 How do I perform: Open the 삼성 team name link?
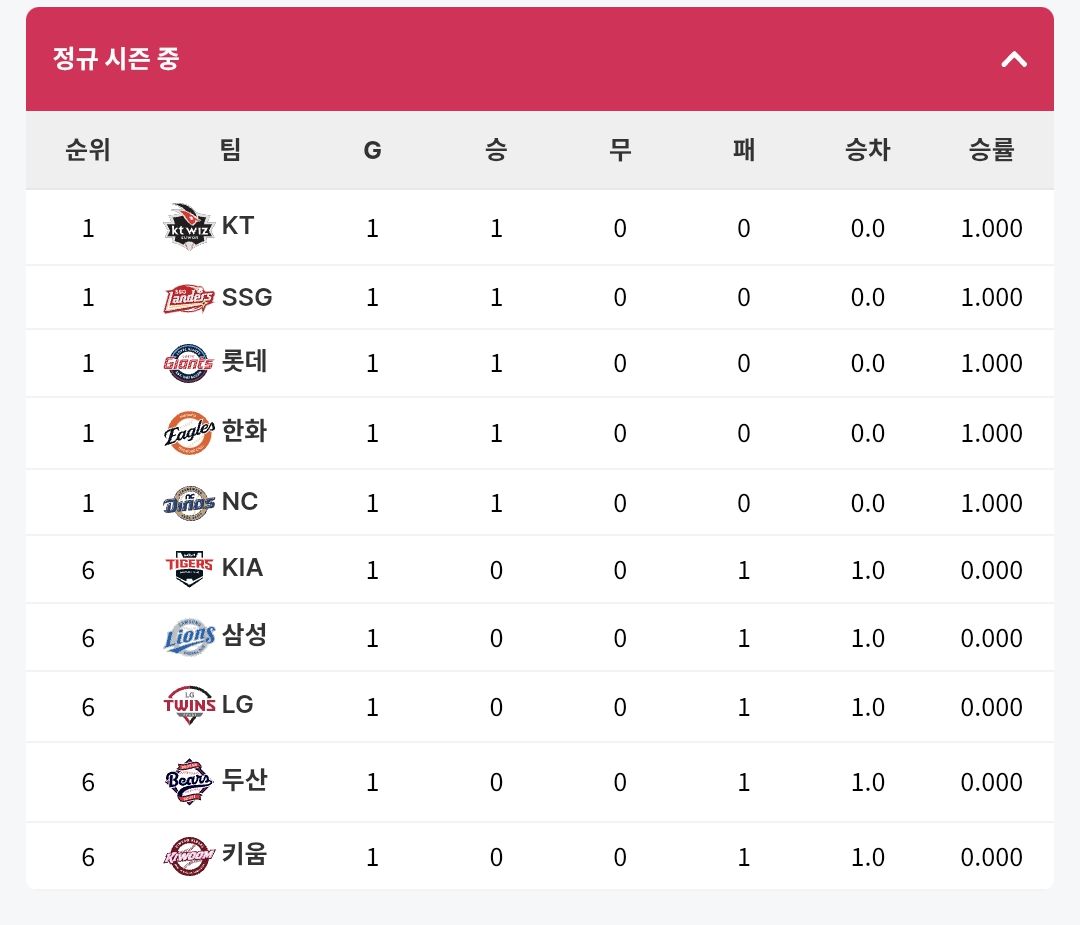click(x=244, y=635)
